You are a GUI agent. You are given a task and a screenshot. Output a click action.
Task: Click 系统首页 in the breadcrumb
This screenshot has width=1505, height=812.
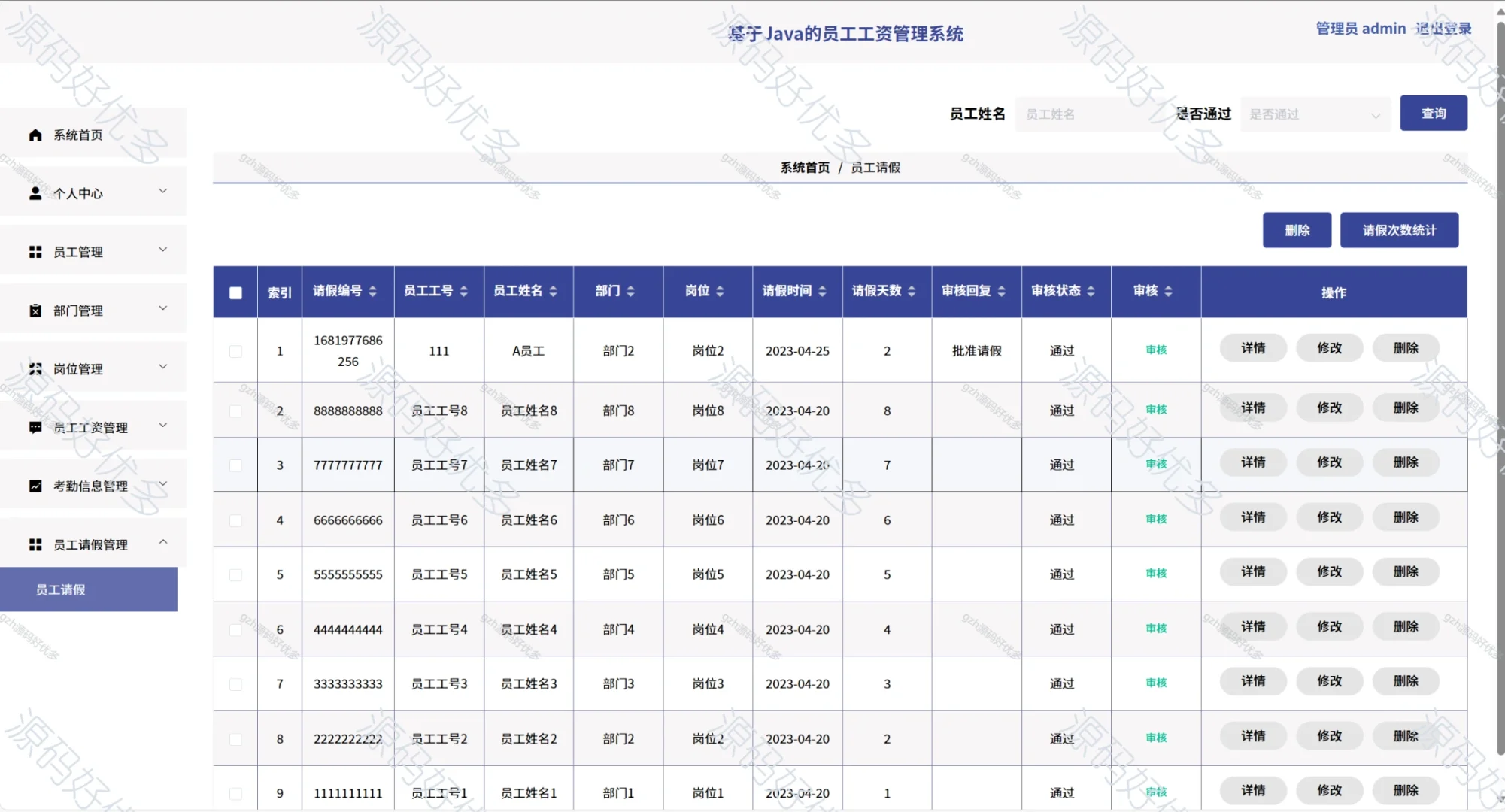[x=804, y=168]
